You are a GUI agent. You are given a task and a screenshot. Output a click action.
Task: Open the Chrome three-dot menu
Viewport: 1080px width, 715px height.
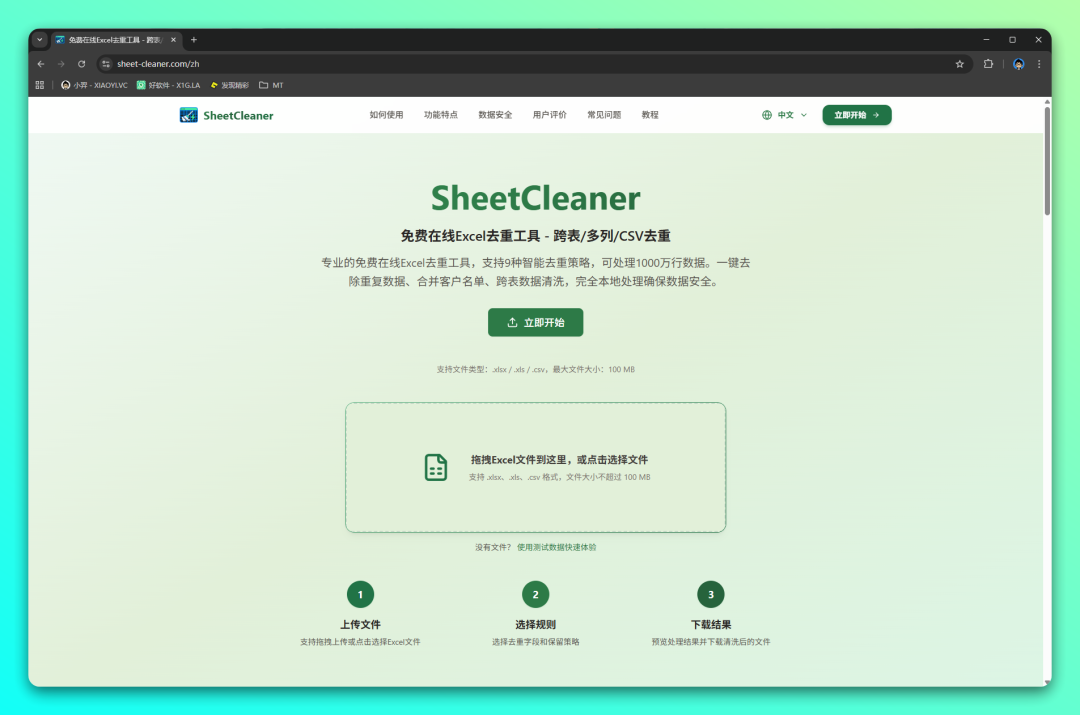tap(1039, 64)
